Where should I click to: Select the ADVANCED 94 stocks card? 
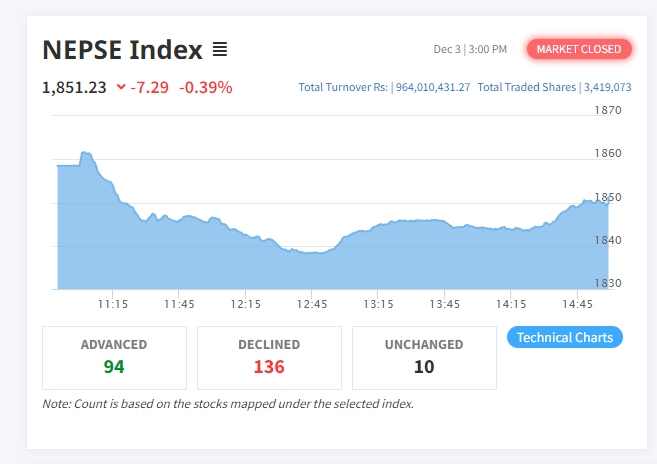click(x=114, y=357)
